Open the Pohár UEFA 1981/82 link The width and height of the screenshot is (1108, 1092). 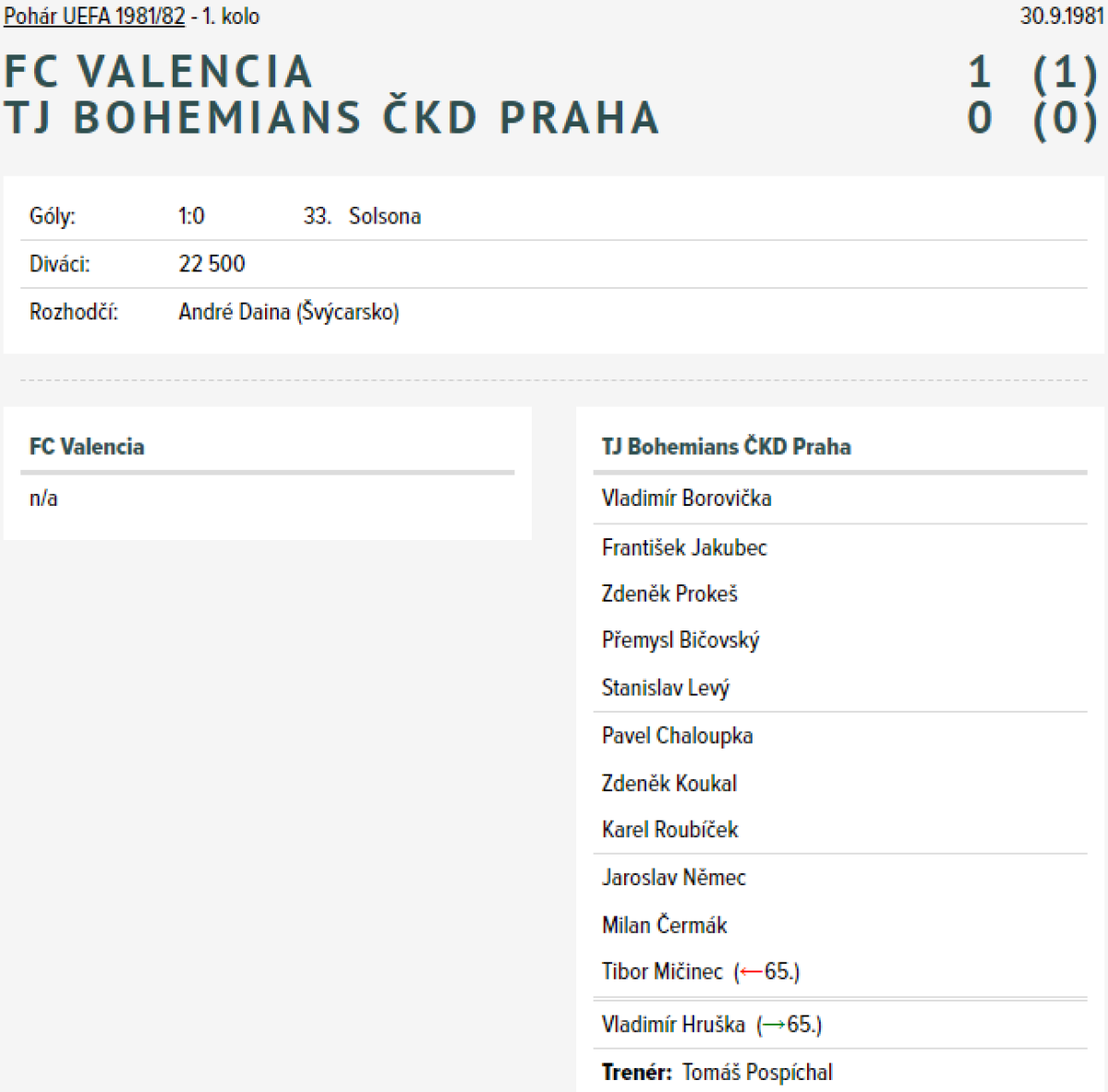(94, 17)
